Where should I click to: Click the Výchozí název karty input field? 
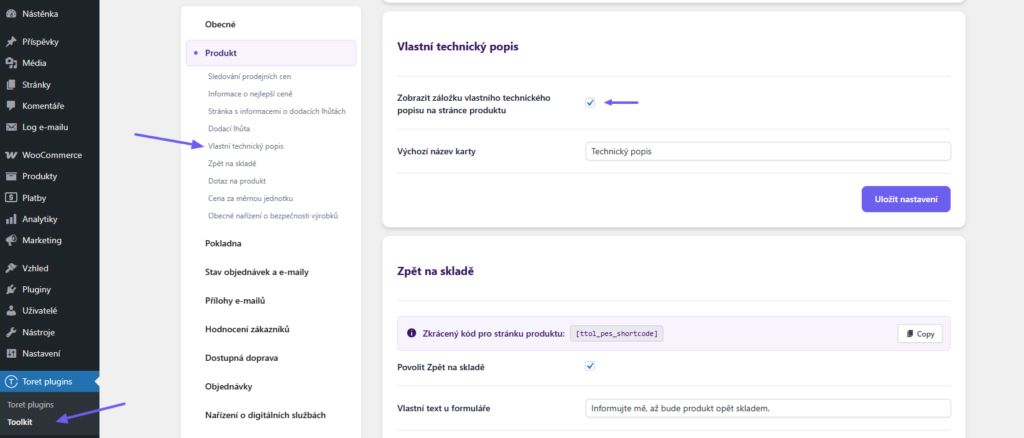pos(768,151)
